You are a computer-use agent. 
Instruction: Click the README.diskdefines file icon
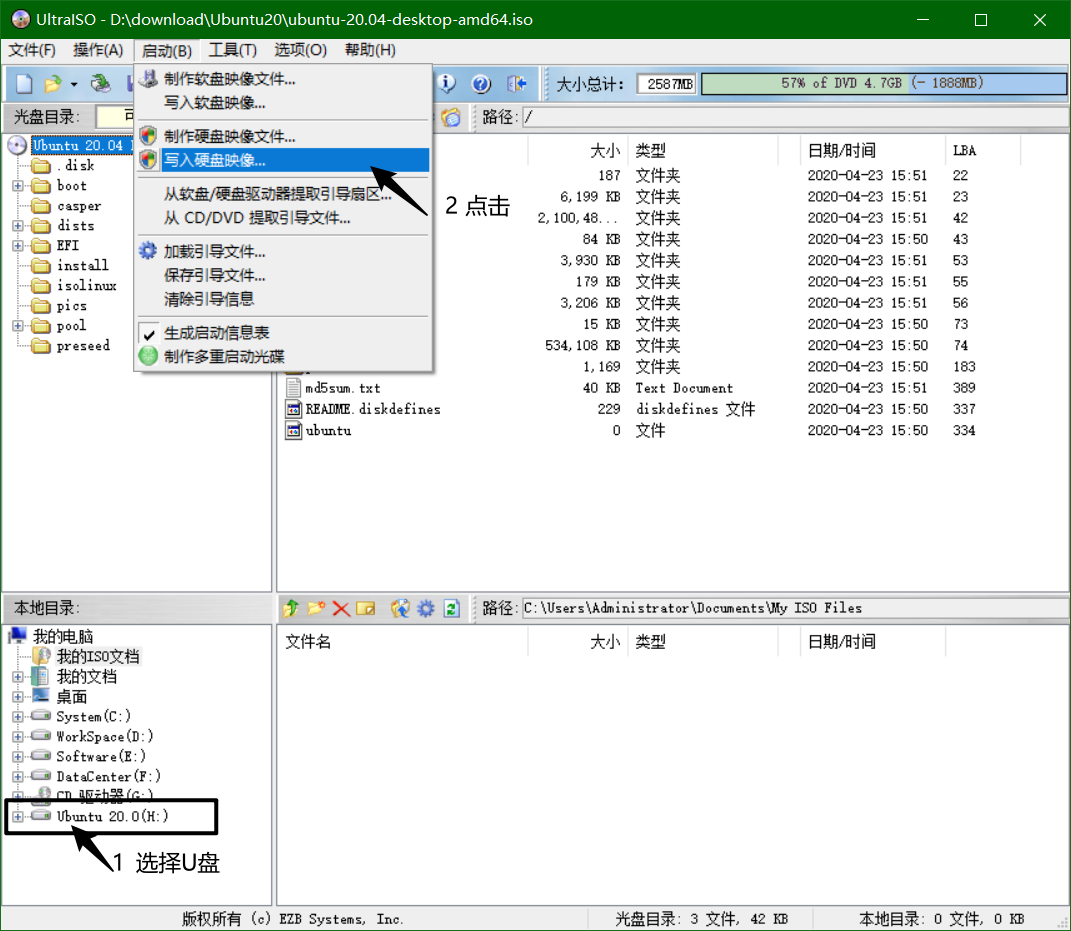[294, 409]
